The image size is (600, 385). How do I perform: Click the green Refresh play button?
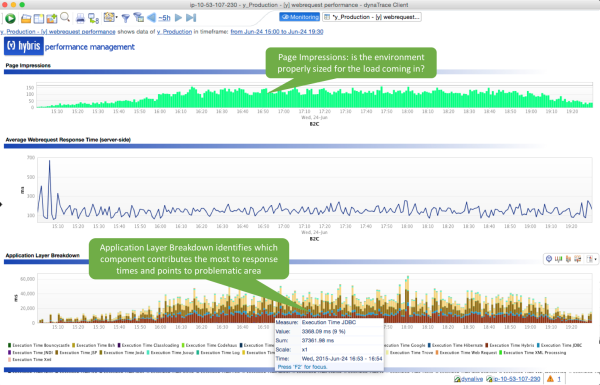(x=10, y=18)
